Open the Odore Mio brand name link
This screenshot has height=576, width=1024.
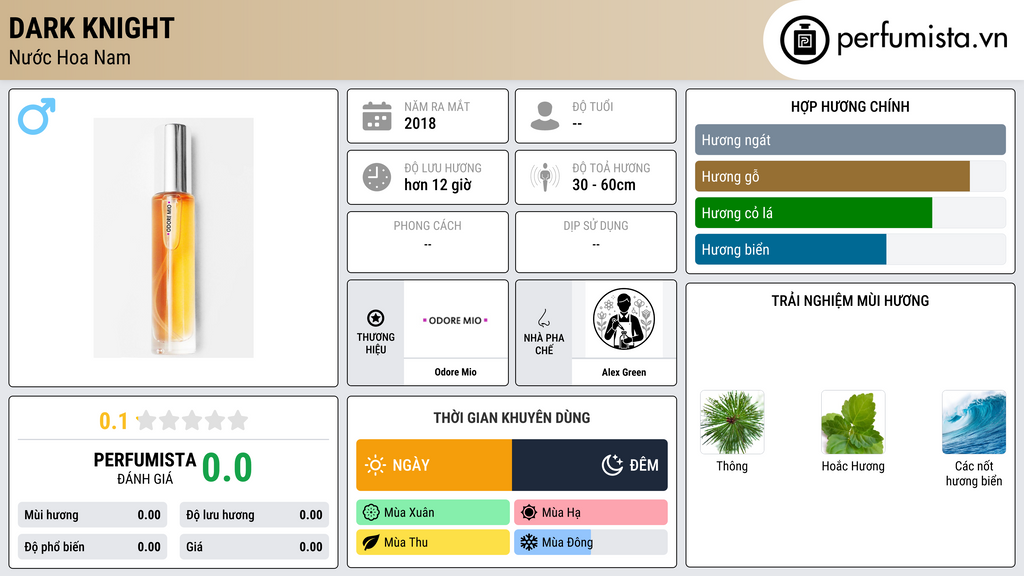click(x=456, y=372)
